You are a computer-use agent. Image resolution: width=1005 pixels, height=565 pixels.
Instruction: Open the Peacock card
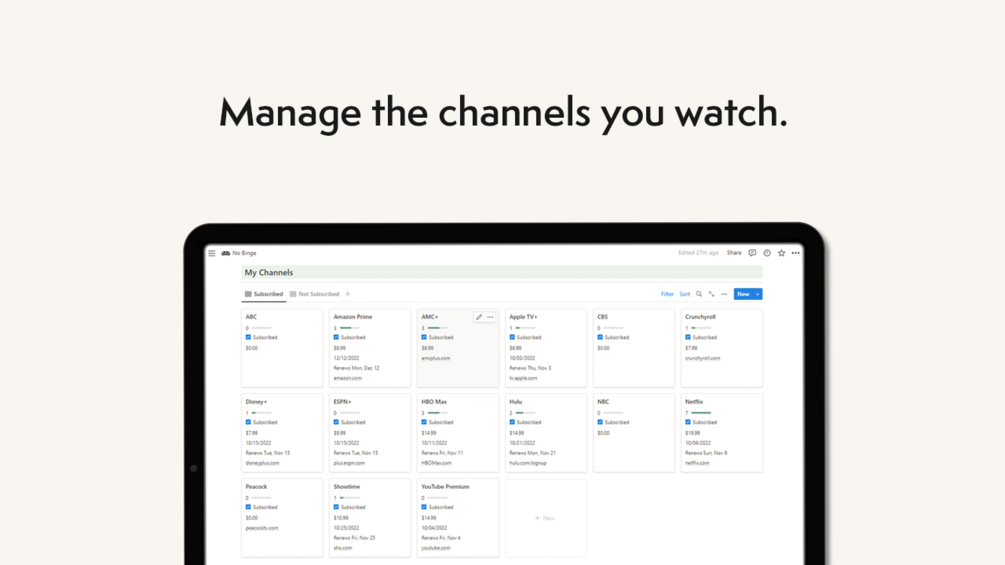[x=282, y=518]
